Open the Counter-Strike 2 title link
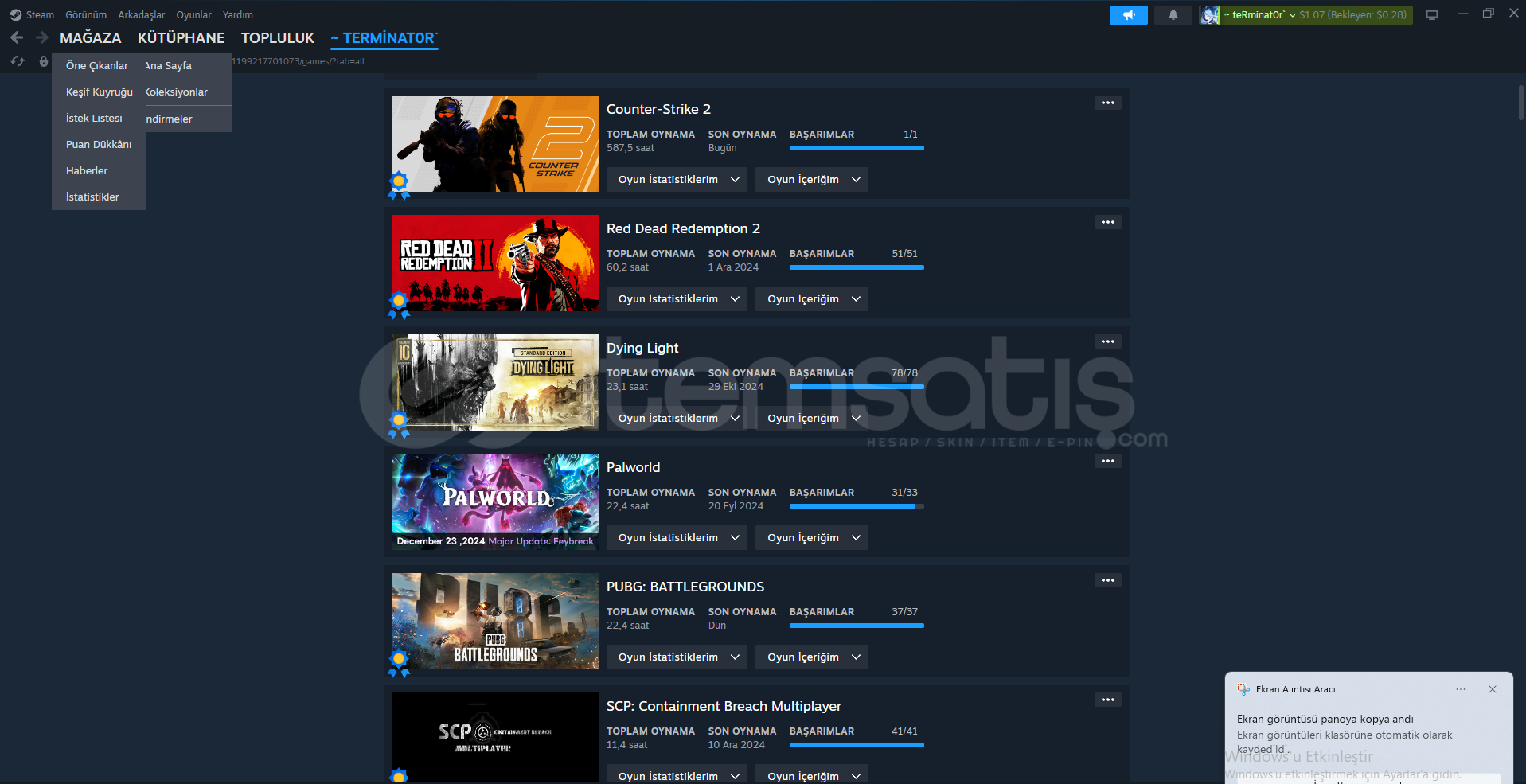 [658, 109]
